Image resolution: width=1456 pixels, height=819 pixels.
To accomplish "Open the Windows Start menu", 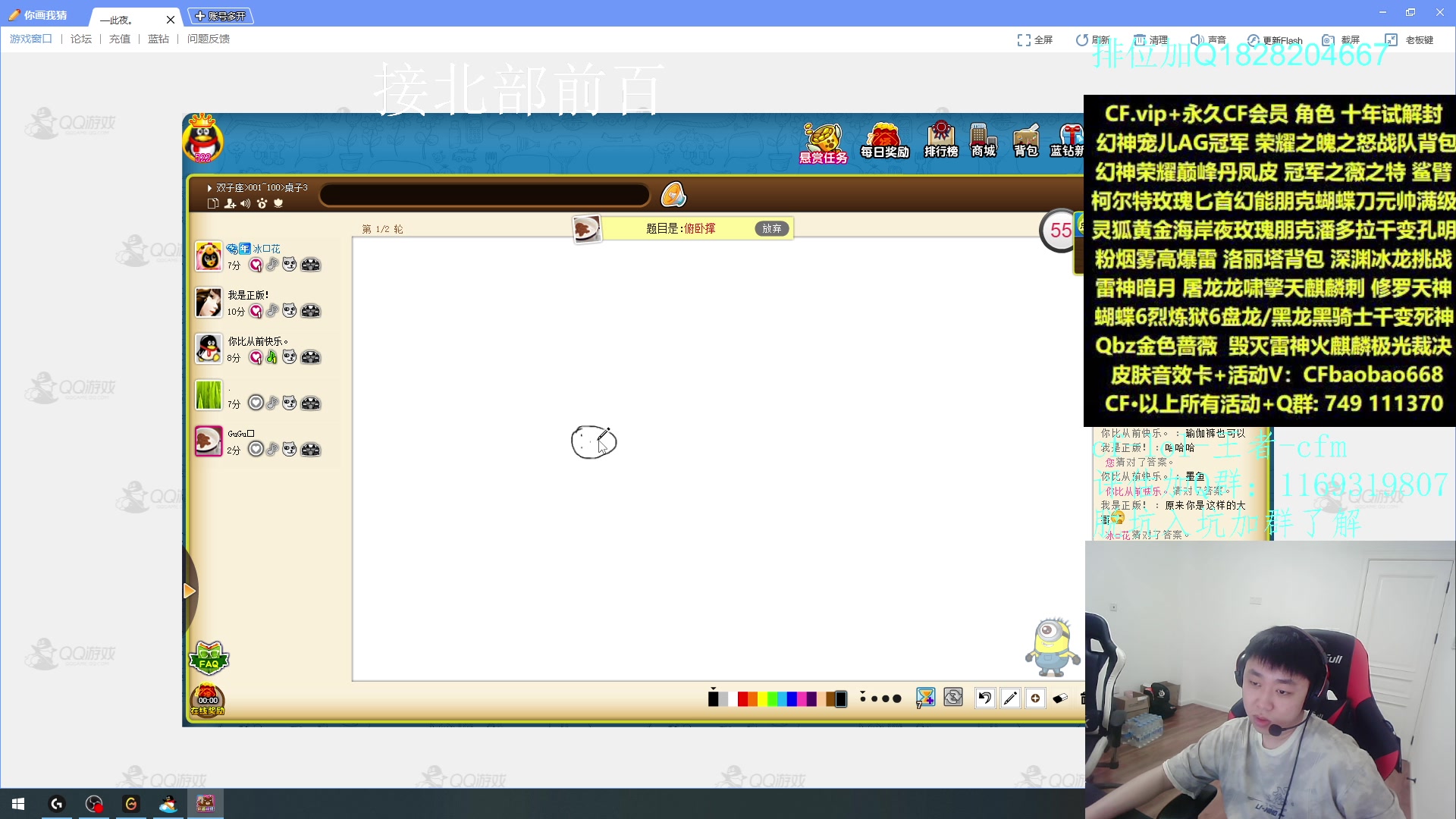I will pos(18,804).
